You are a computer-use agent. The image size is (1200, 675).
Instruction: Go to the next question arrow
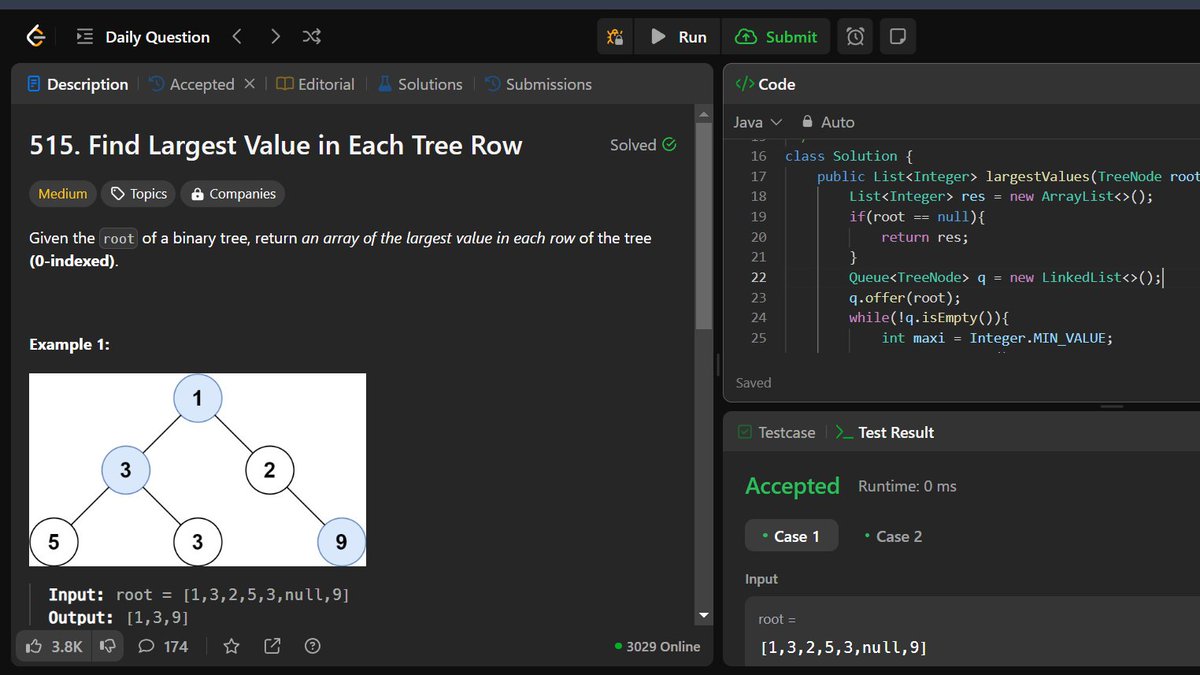[x=274, y=37]
